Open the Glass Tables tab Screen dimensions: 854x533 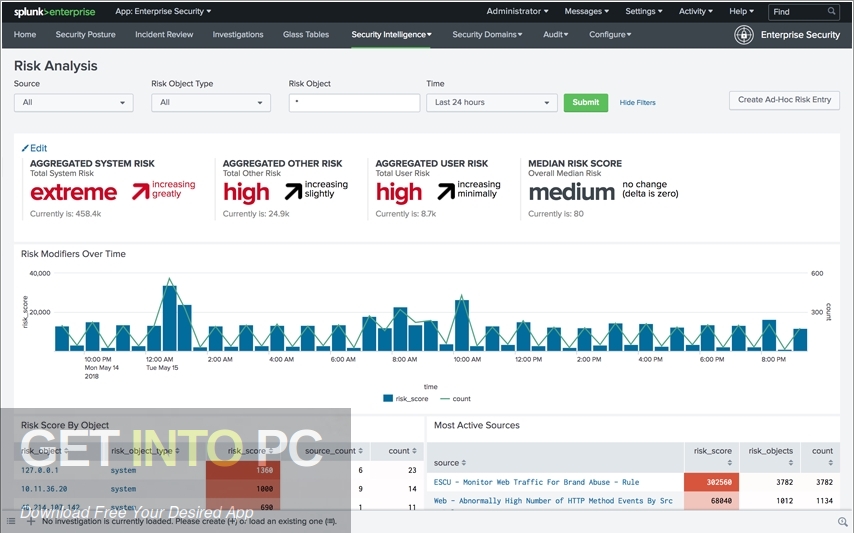click(306, 34)
